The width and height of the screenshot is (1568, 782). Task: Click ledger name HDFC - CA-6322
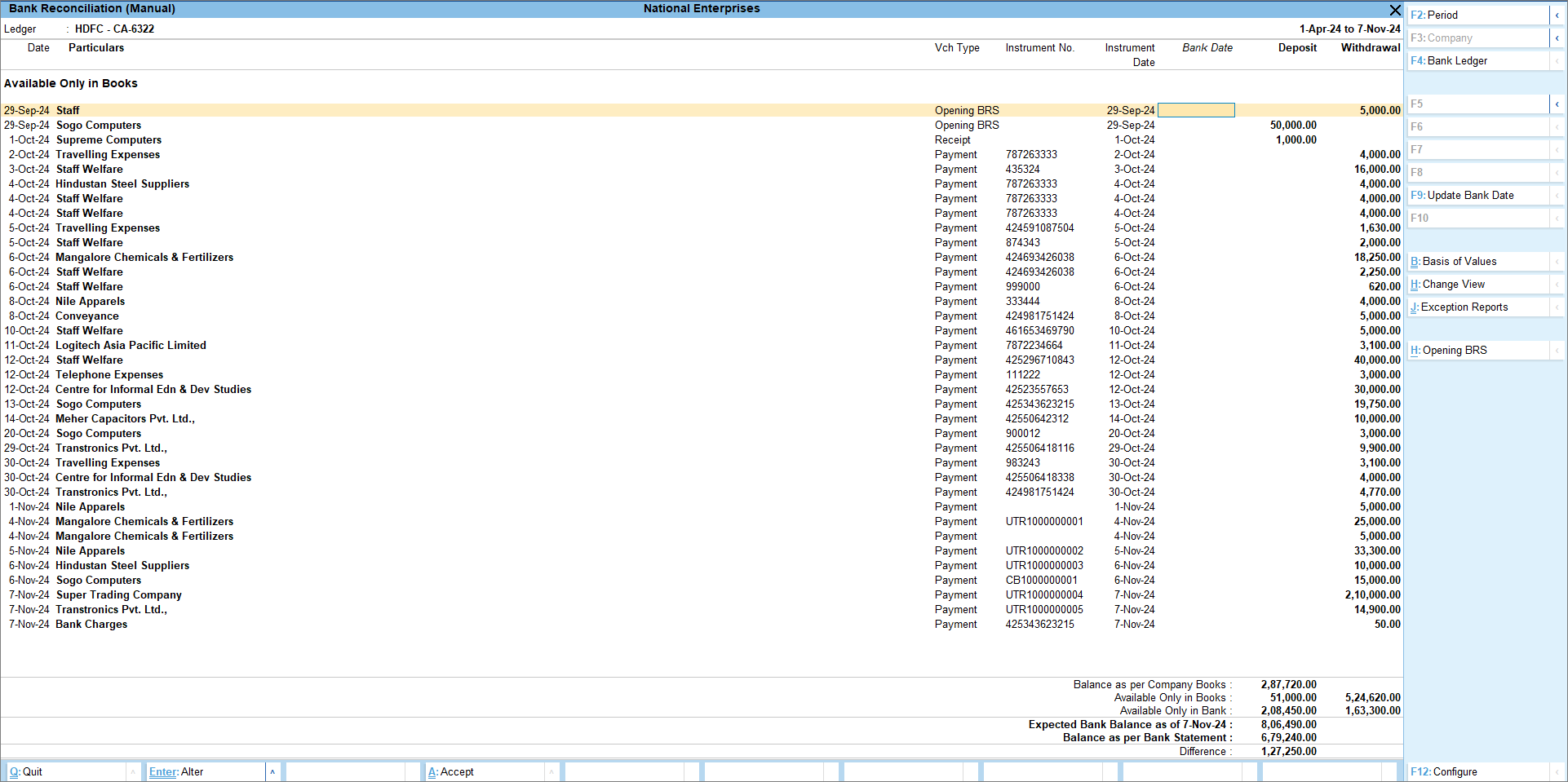click(x=114, y=29)
